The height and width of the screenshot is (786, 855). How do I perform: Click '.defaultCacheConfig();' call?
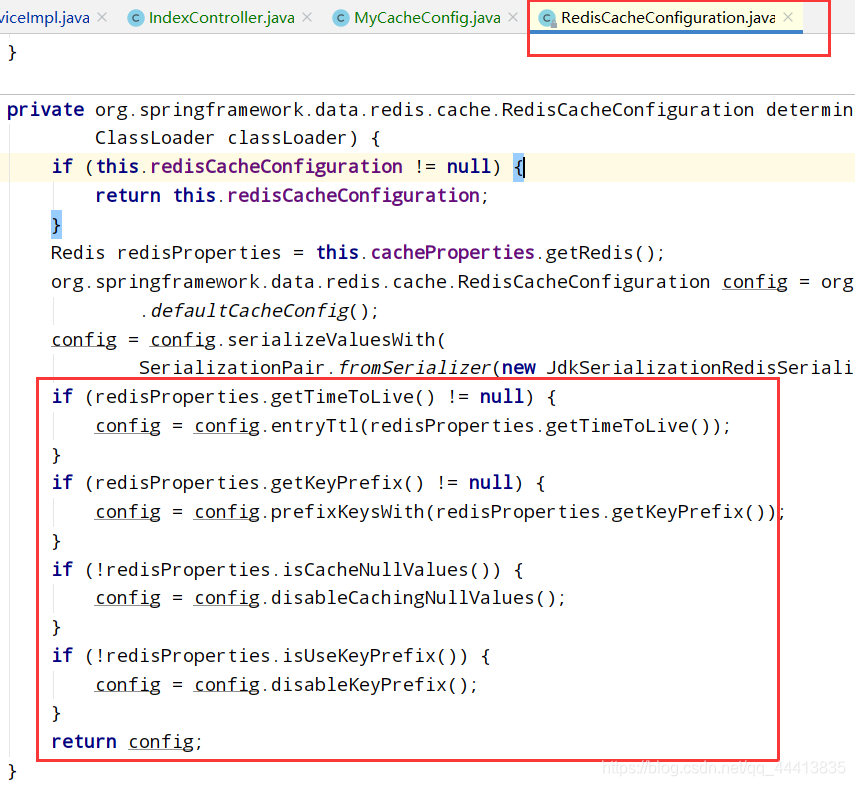coord(259,311)
